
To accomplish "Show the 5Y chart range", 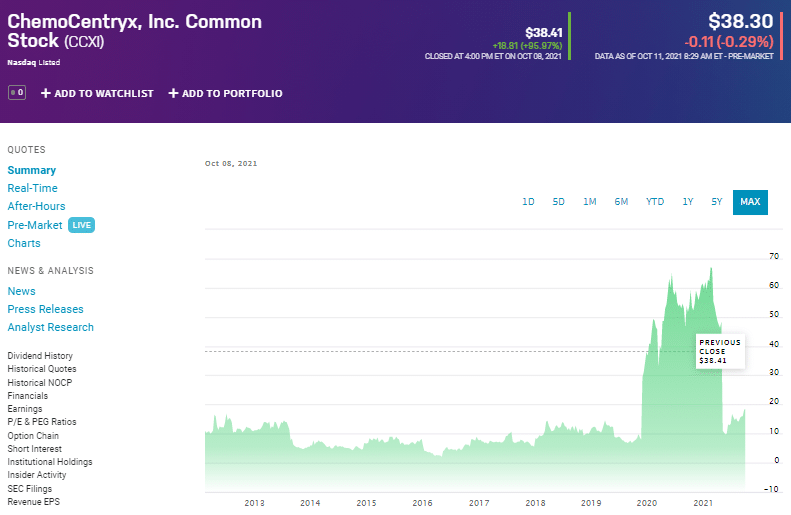I will (717, 202).
